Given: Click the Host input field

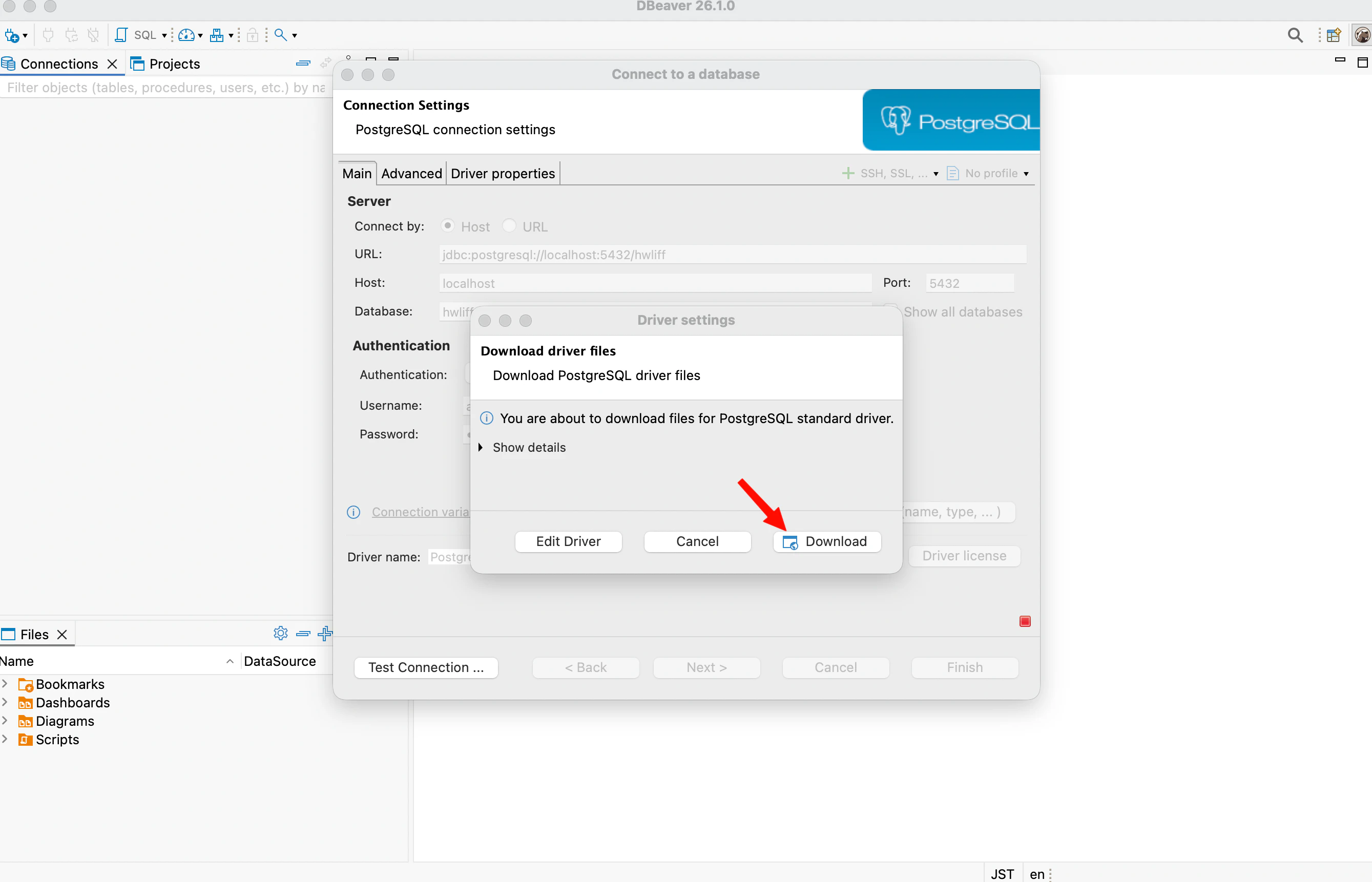Looking at the screenshot, I should 655,283.
